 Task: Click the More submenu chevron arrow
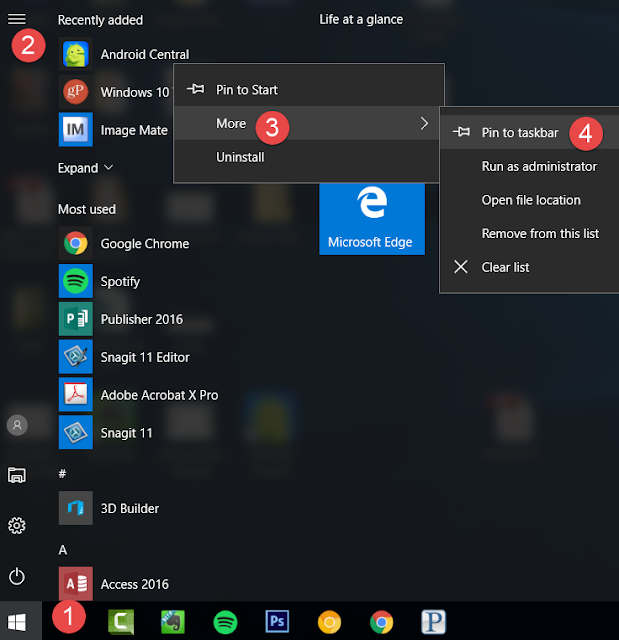(424, 123)
